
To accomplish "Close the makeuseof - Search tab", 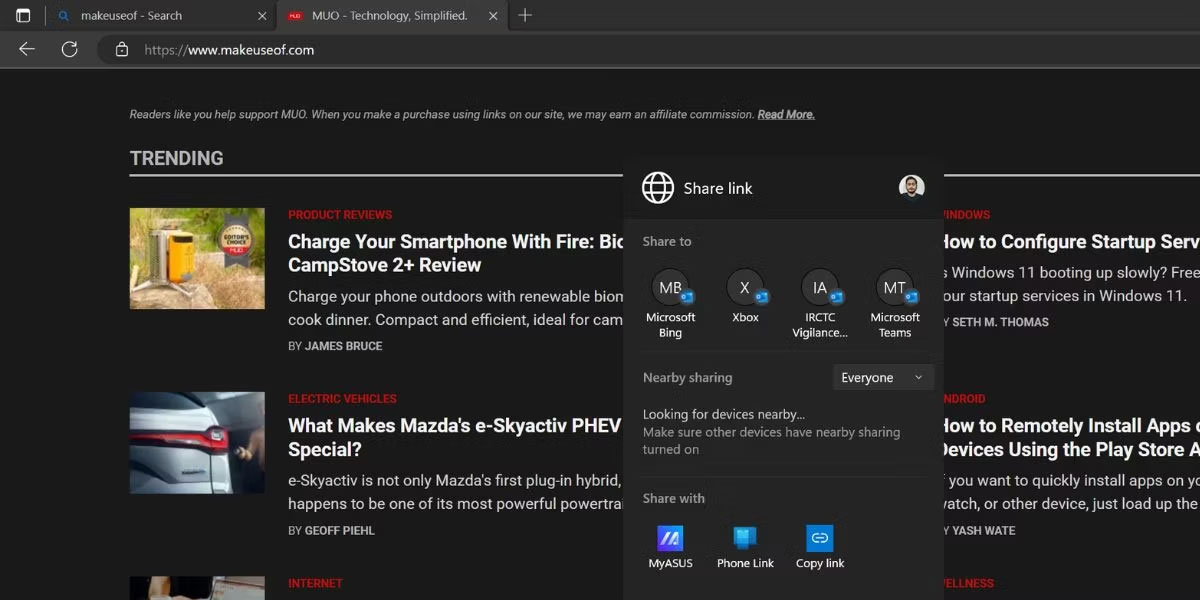I will coord(263,16).
